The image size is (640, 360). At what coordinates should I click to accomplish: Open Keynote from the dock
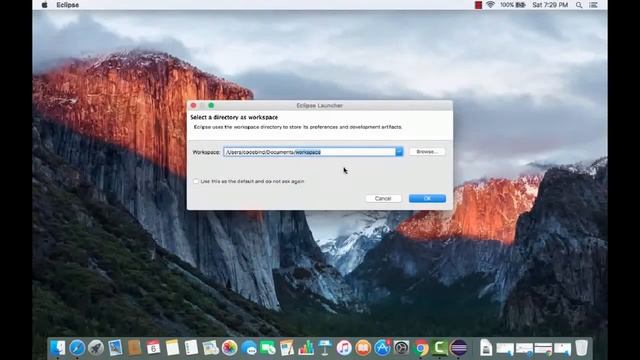pyautogui.click(x=325, y=348)
